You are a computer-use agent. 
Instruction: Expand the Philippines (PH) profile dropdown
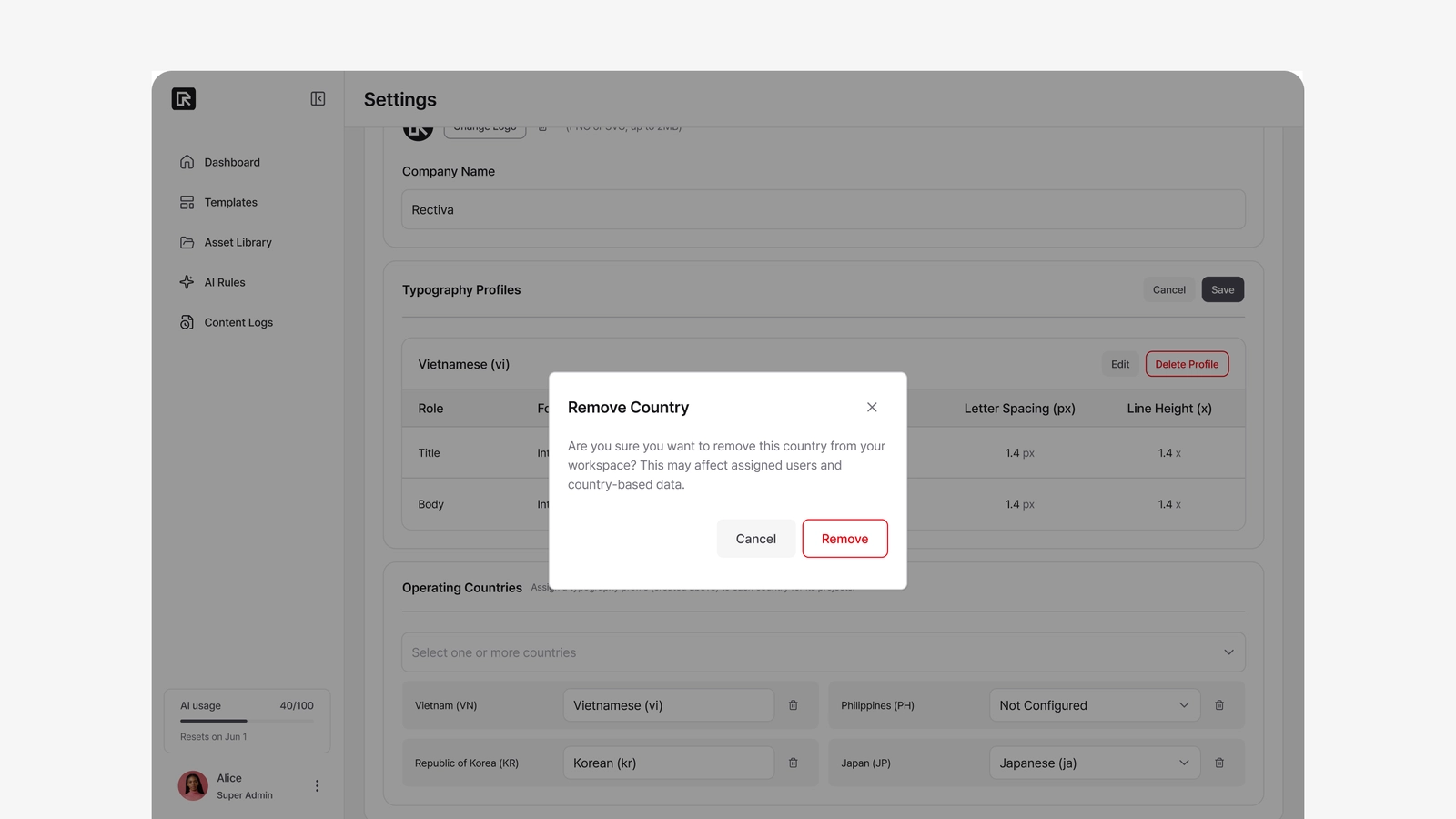[x=1095, y=705]
